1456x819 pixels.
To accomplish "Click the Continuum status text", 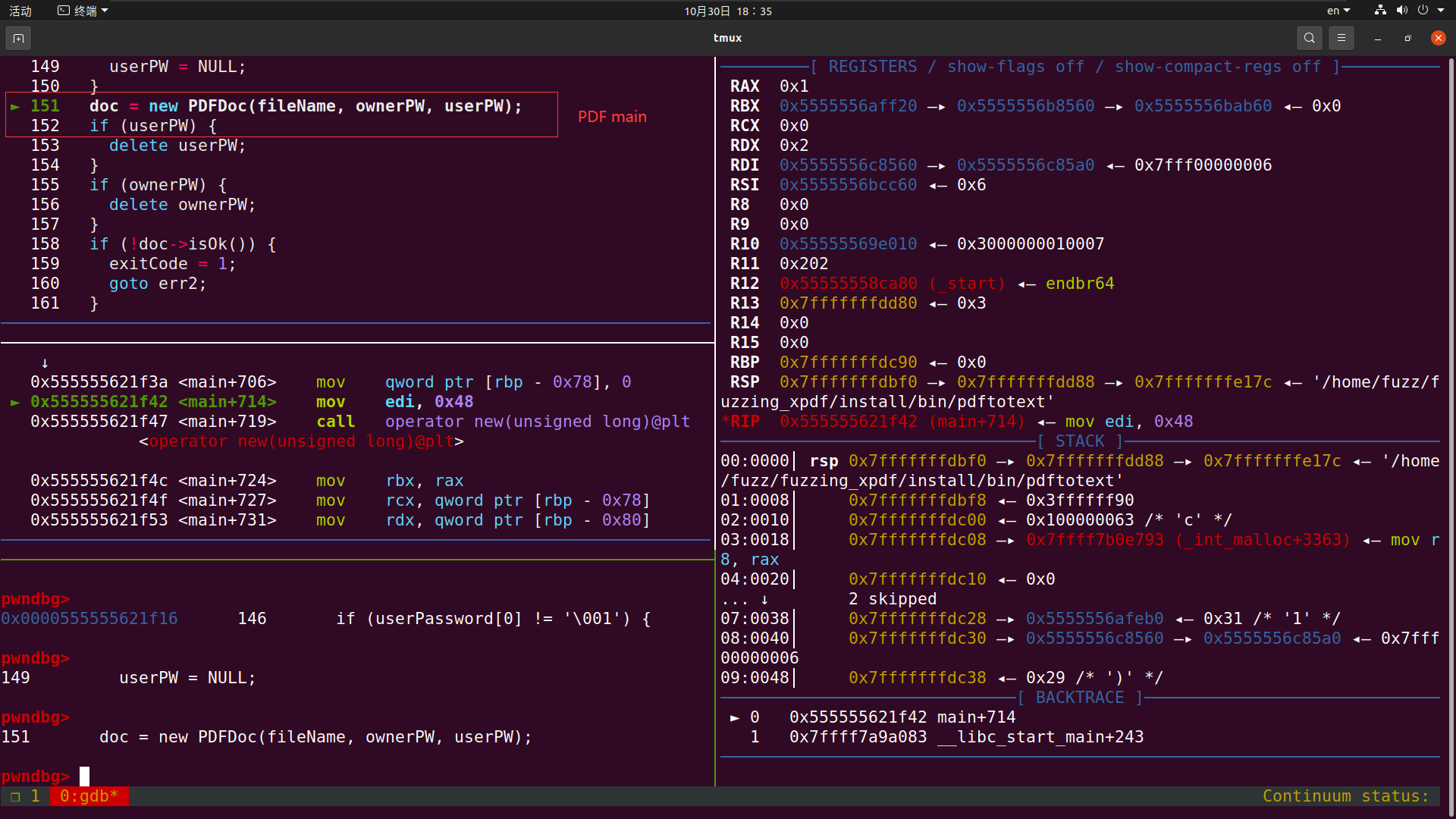I will point(1345,796).
